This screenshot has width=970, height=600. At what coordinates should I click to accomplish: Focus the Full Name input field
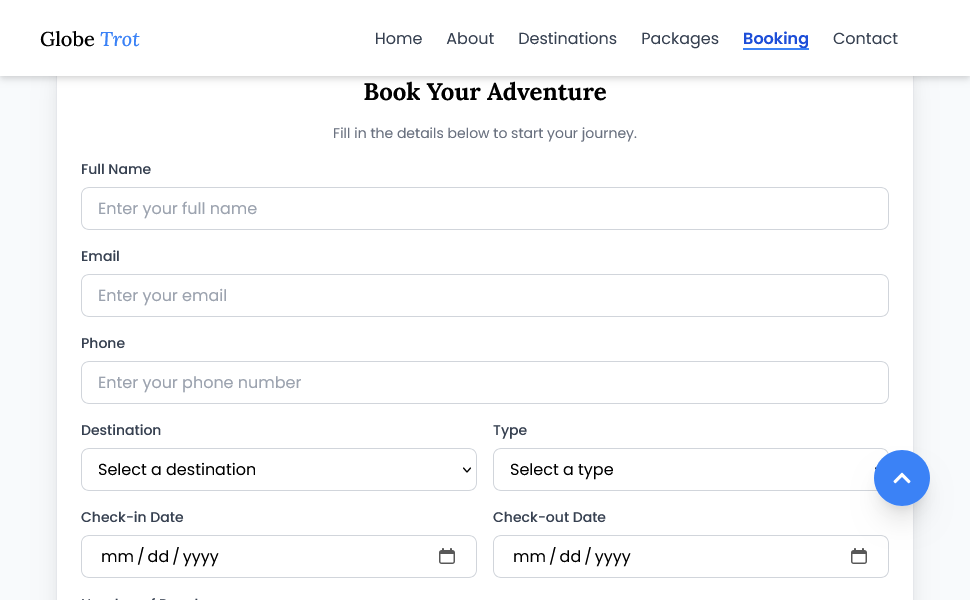coord(484,208)
